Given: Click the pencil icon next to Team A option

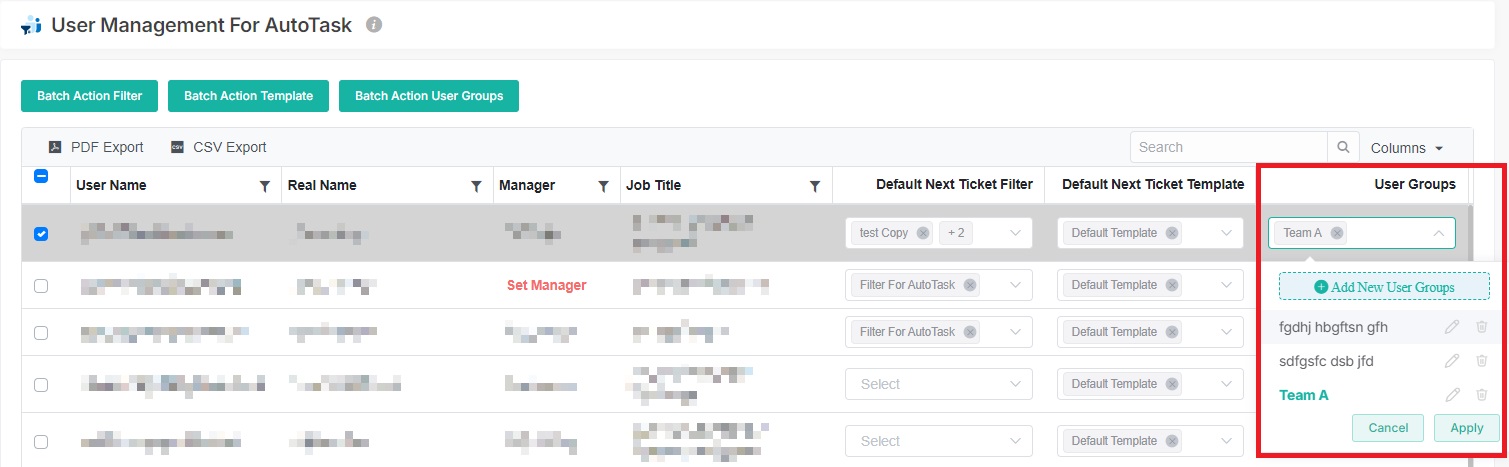Looking at the screenshot, I should click(x=1452, y=395).
